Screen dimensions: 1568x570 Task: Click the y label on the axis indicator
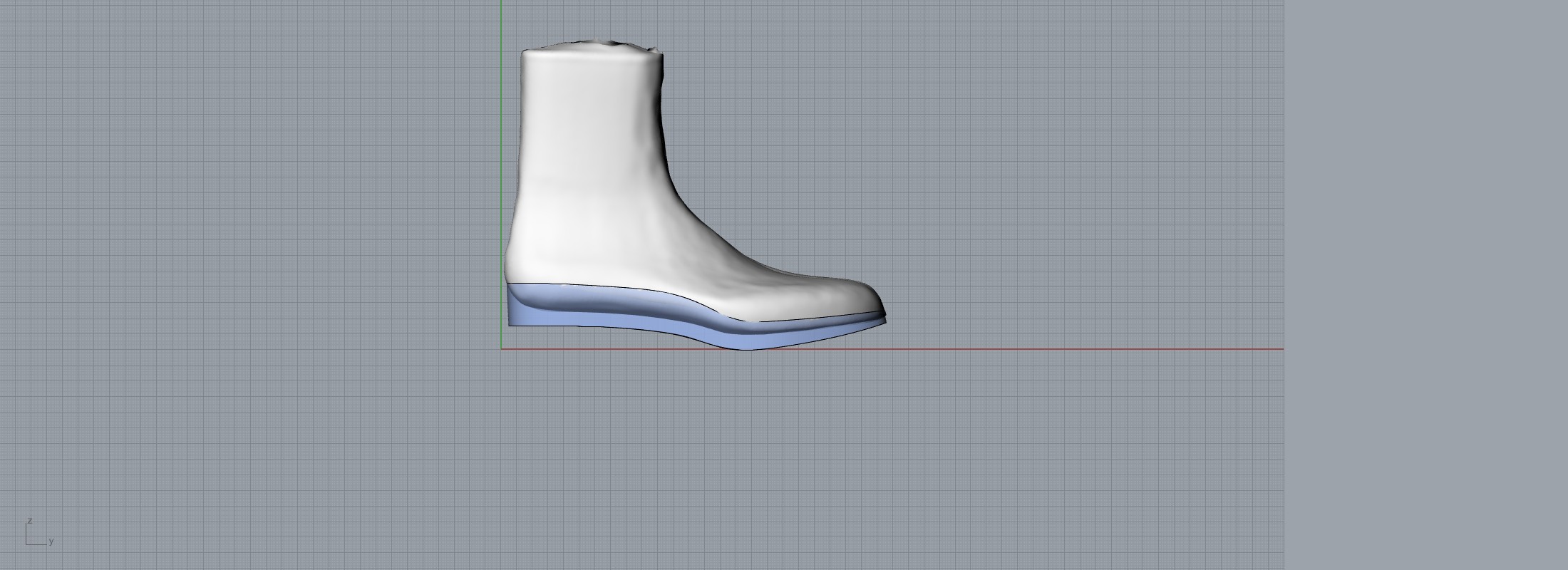51,541
